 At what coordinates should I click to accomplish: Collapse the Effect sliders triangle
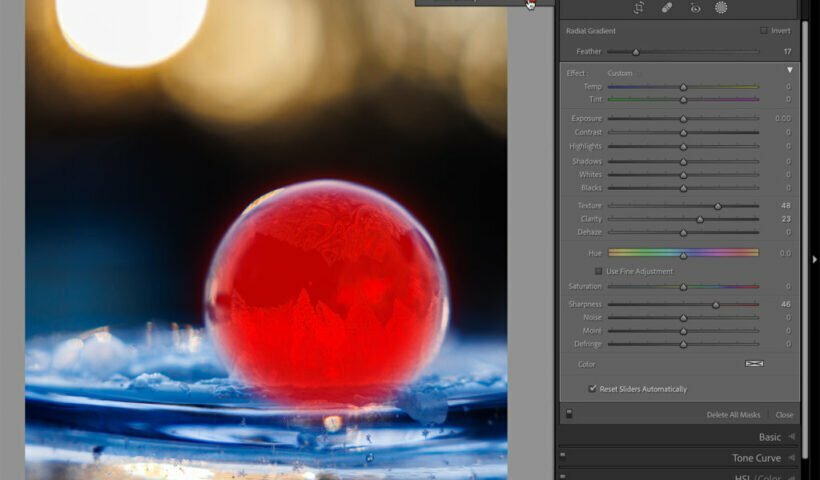(789, 71)
